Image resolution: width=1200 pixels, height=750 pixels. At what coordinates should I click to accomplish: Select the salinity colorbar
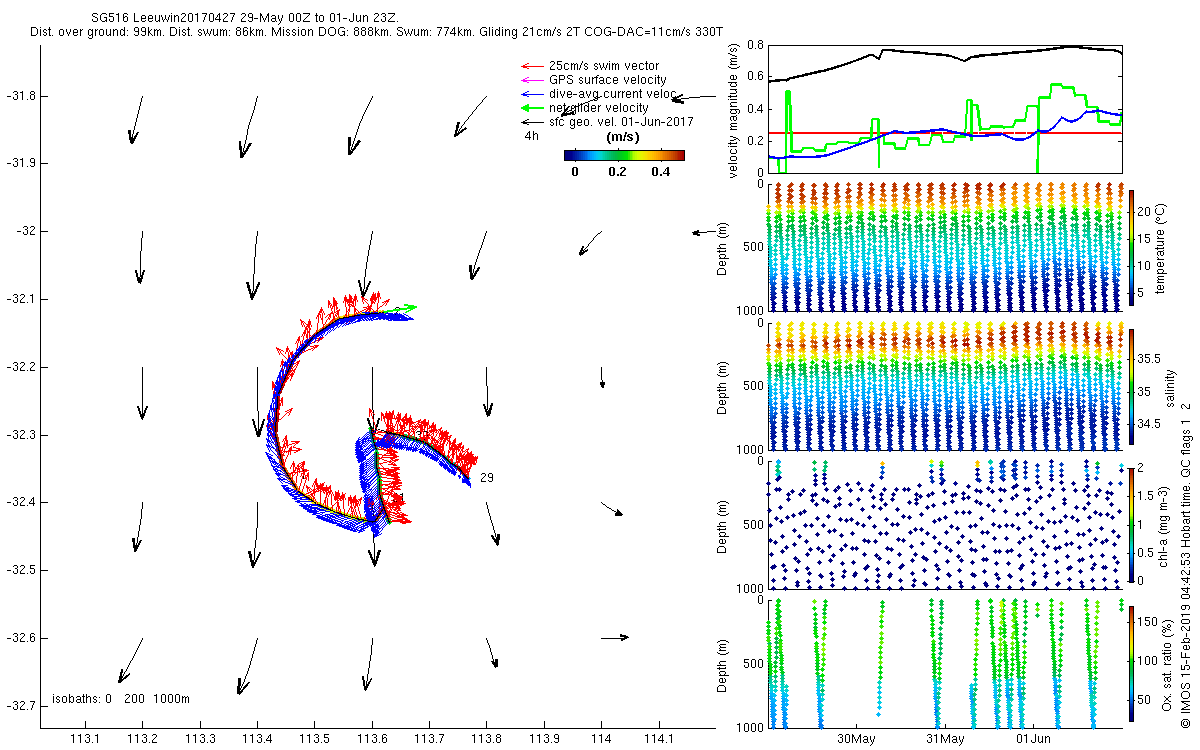point(1133,385)
